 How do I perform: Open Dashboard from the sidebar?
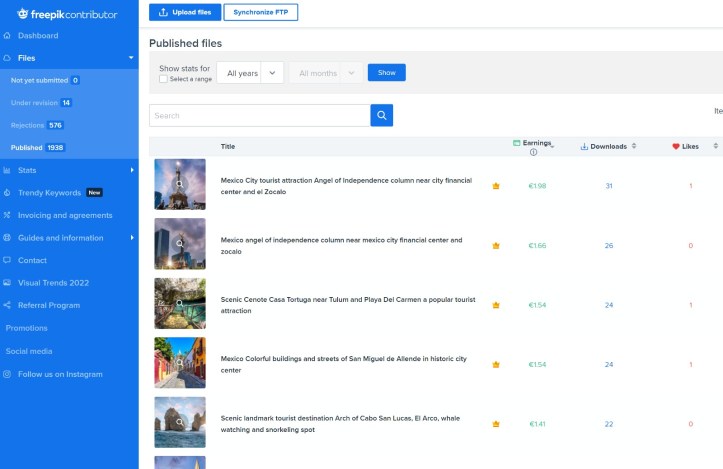[38, 36]
